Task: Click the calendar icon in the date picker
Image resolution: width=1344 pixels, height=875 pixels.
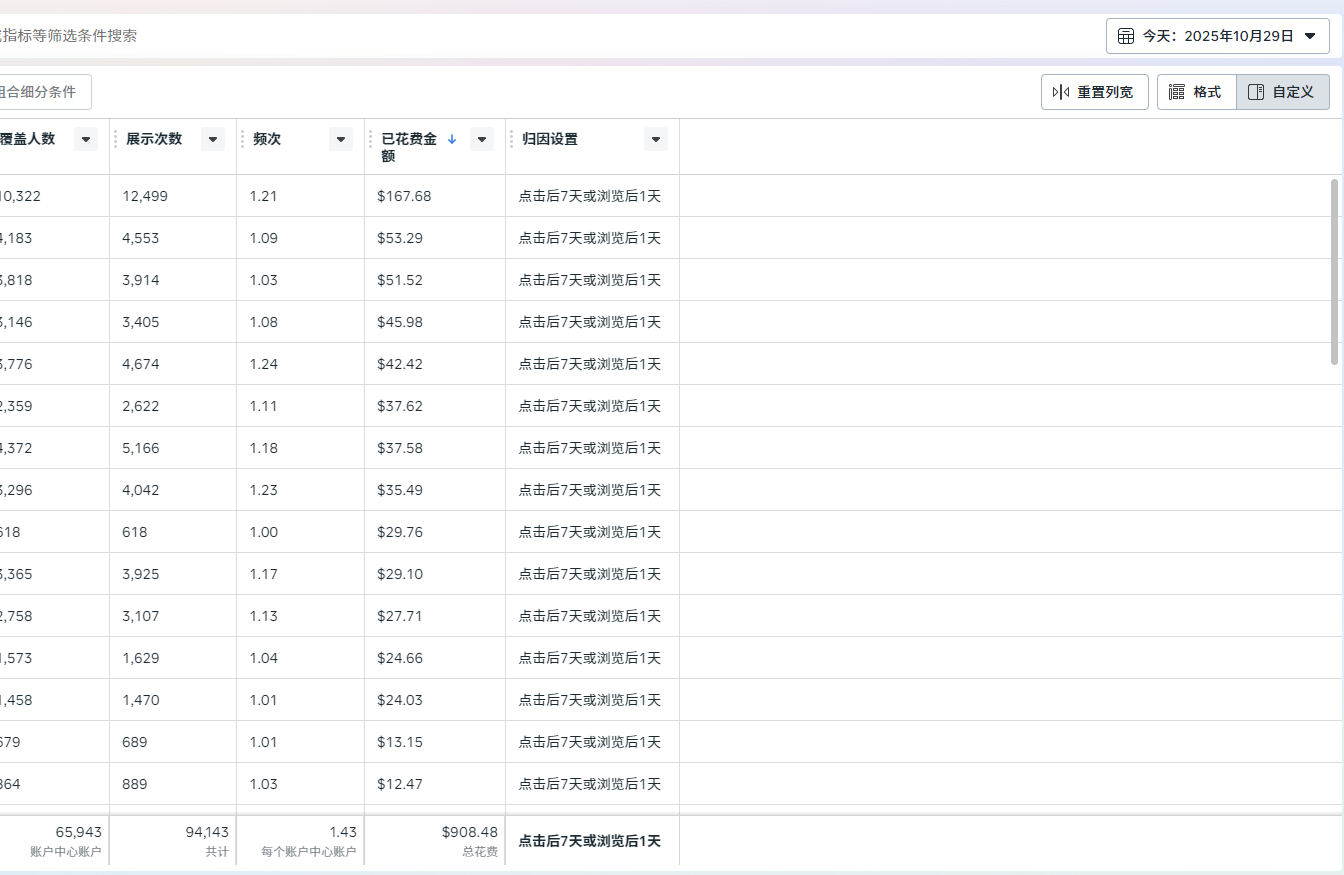Action: 1125,36
